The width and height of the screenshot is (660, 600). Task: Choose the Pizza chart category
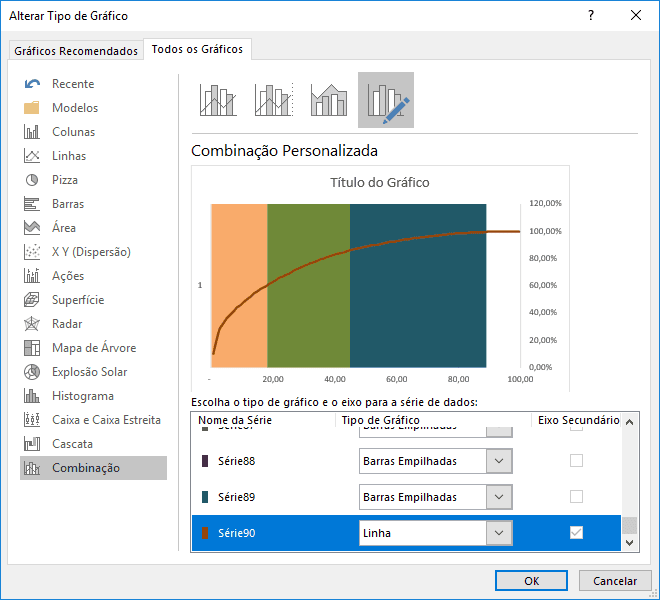click(65, 180)
